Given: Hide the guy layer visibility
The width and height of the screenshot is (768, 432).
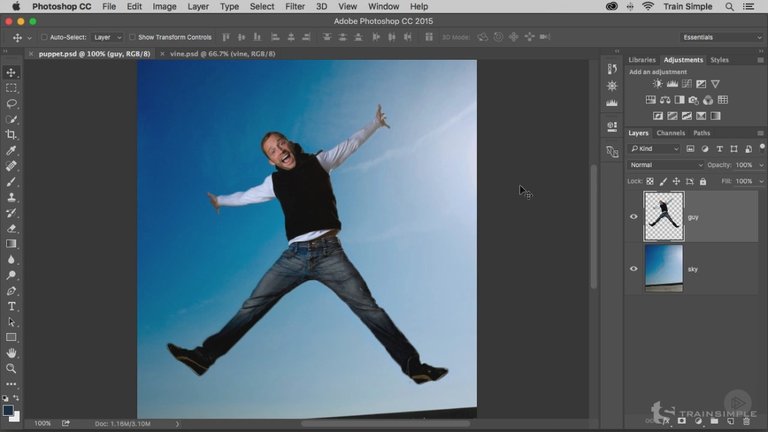Looking at the screenshot, I should pos(633,216).
